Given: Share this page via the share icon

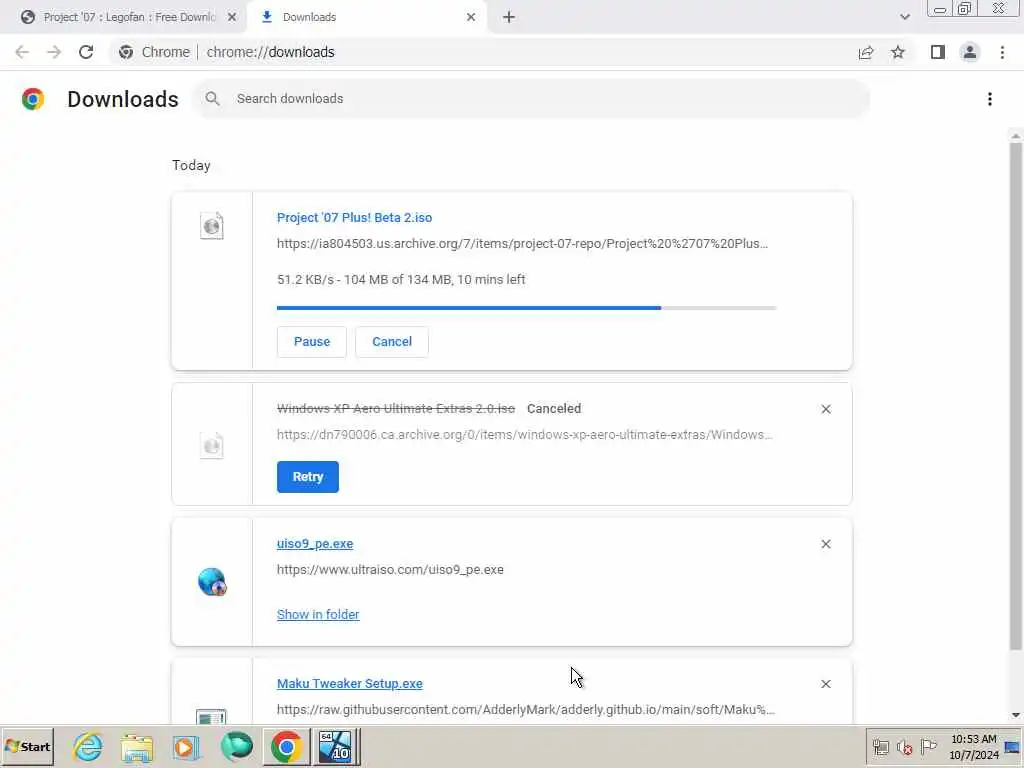Looking at the screenshot, I should click(866, 52).
